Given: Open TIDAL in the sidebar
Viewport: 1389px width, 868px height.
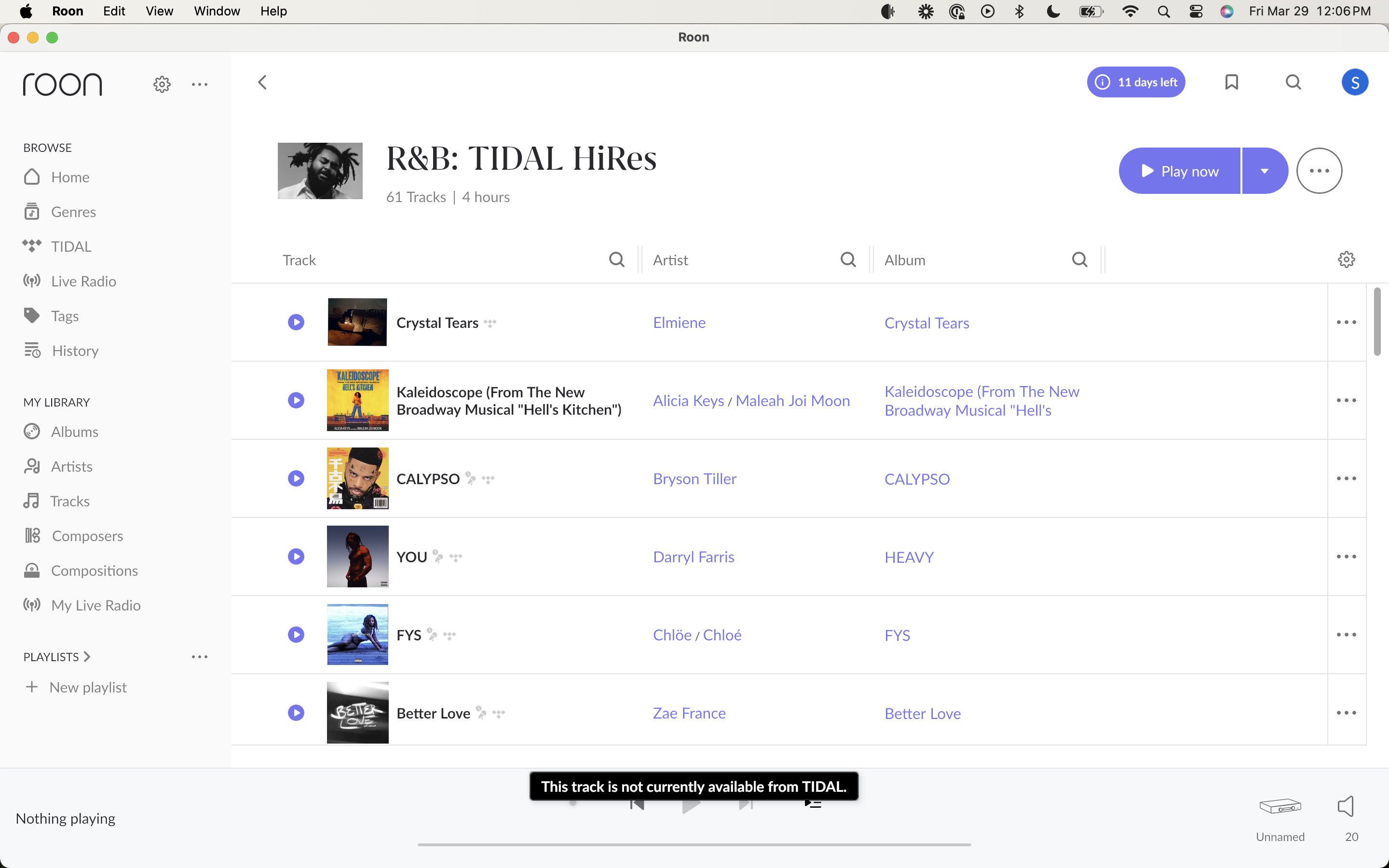Looking at the screenshot, I should click(x=57, y=246).
